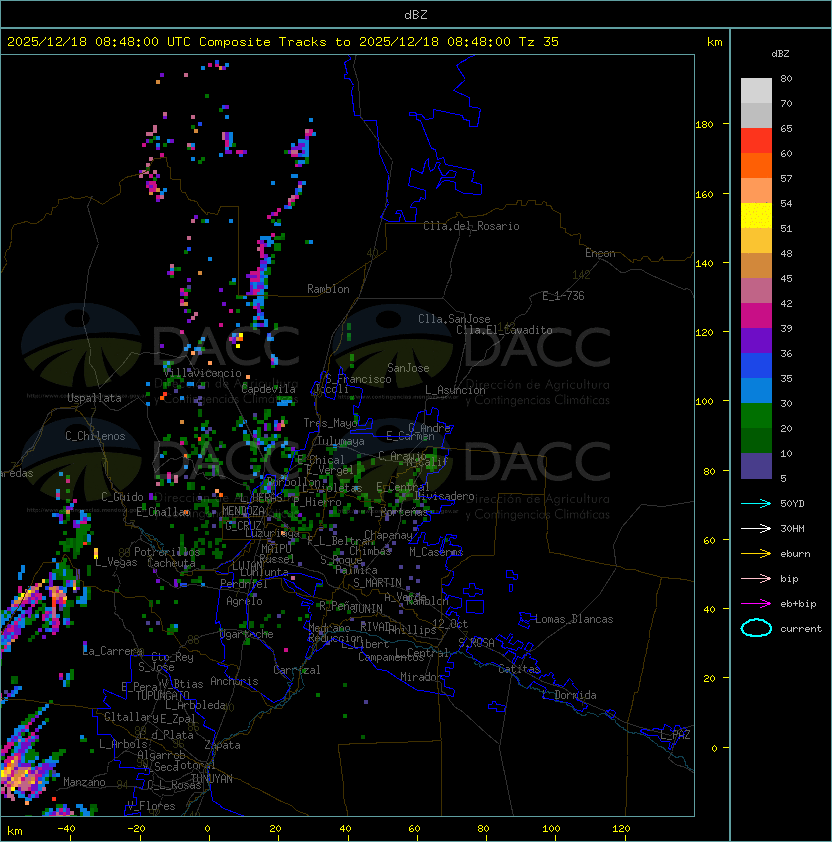Click the cyan 'current' ellipse legend symbol
This screenshot has height=842, width=832.
756,628
